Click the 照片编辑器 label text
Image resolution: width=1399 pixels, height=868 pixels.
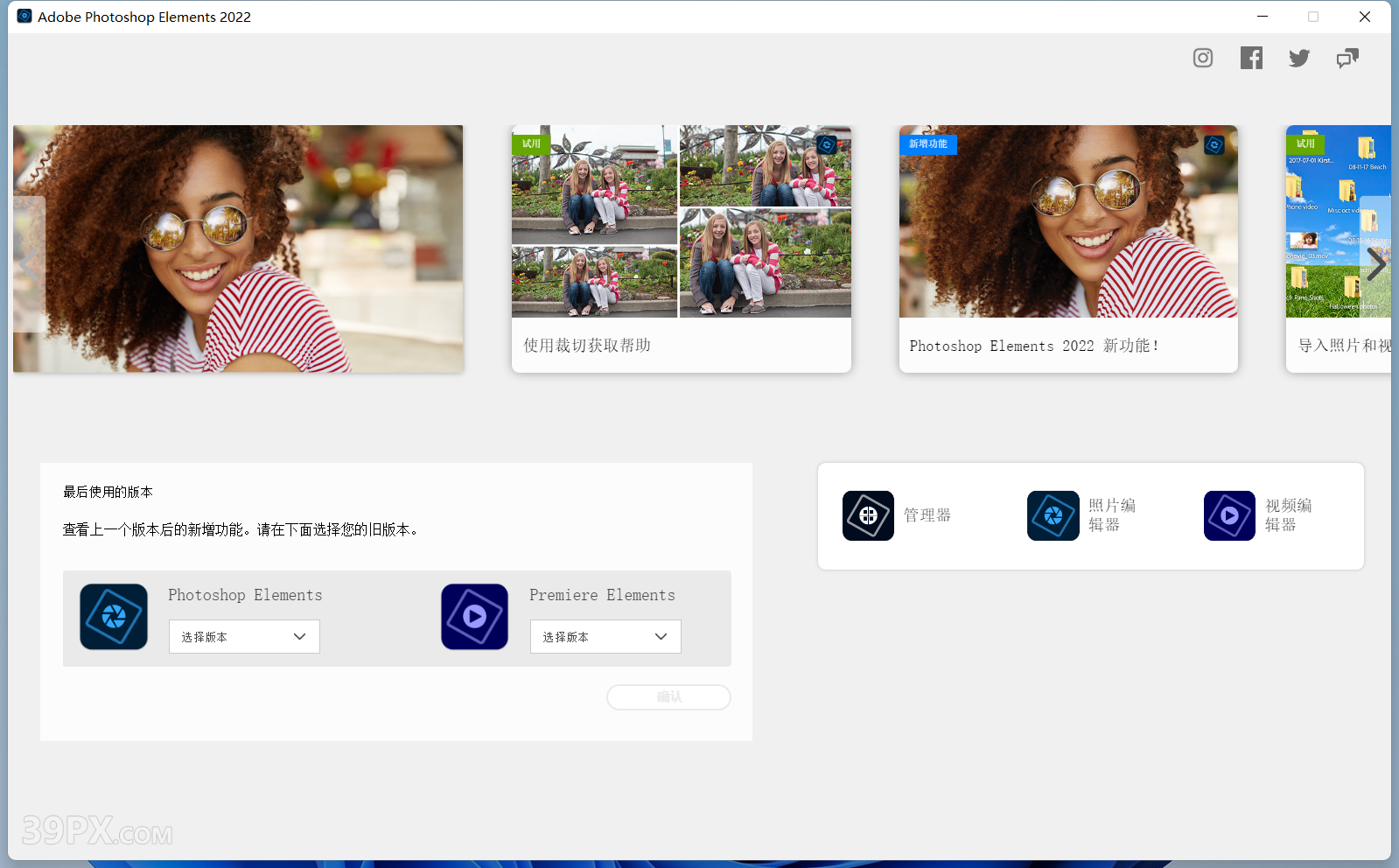(x=1112, y=515)
